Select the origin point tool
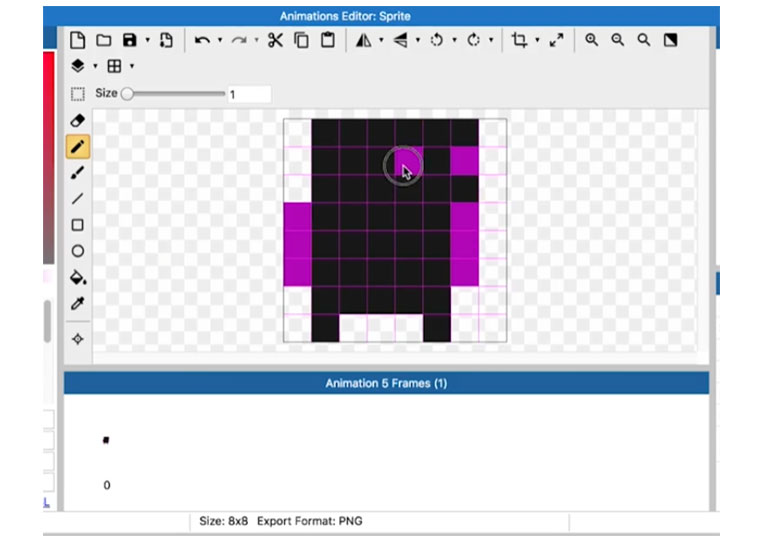 pyautogui.click(x=78, y=339)
